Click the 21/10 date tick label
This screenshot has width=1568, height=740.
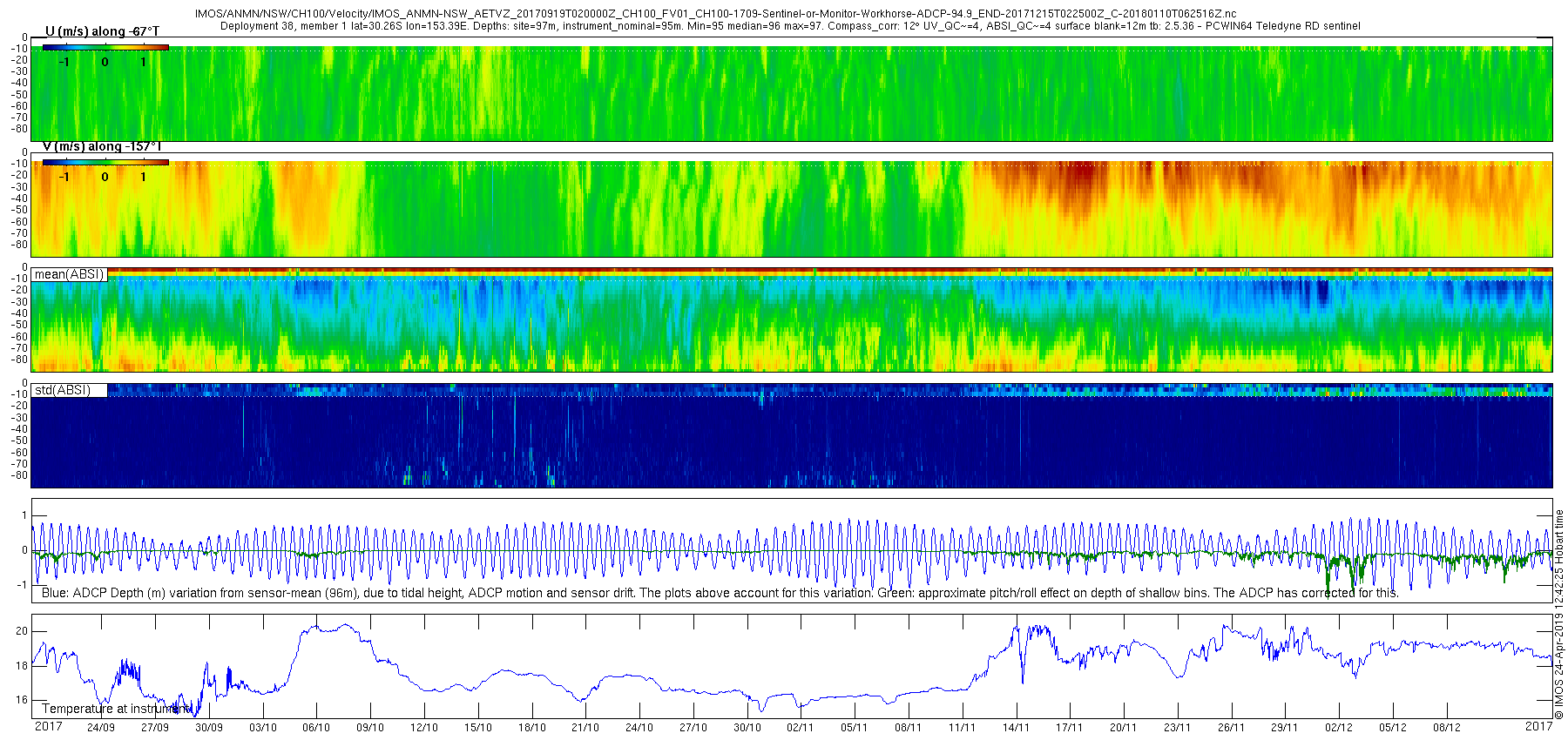coord(585,728)
